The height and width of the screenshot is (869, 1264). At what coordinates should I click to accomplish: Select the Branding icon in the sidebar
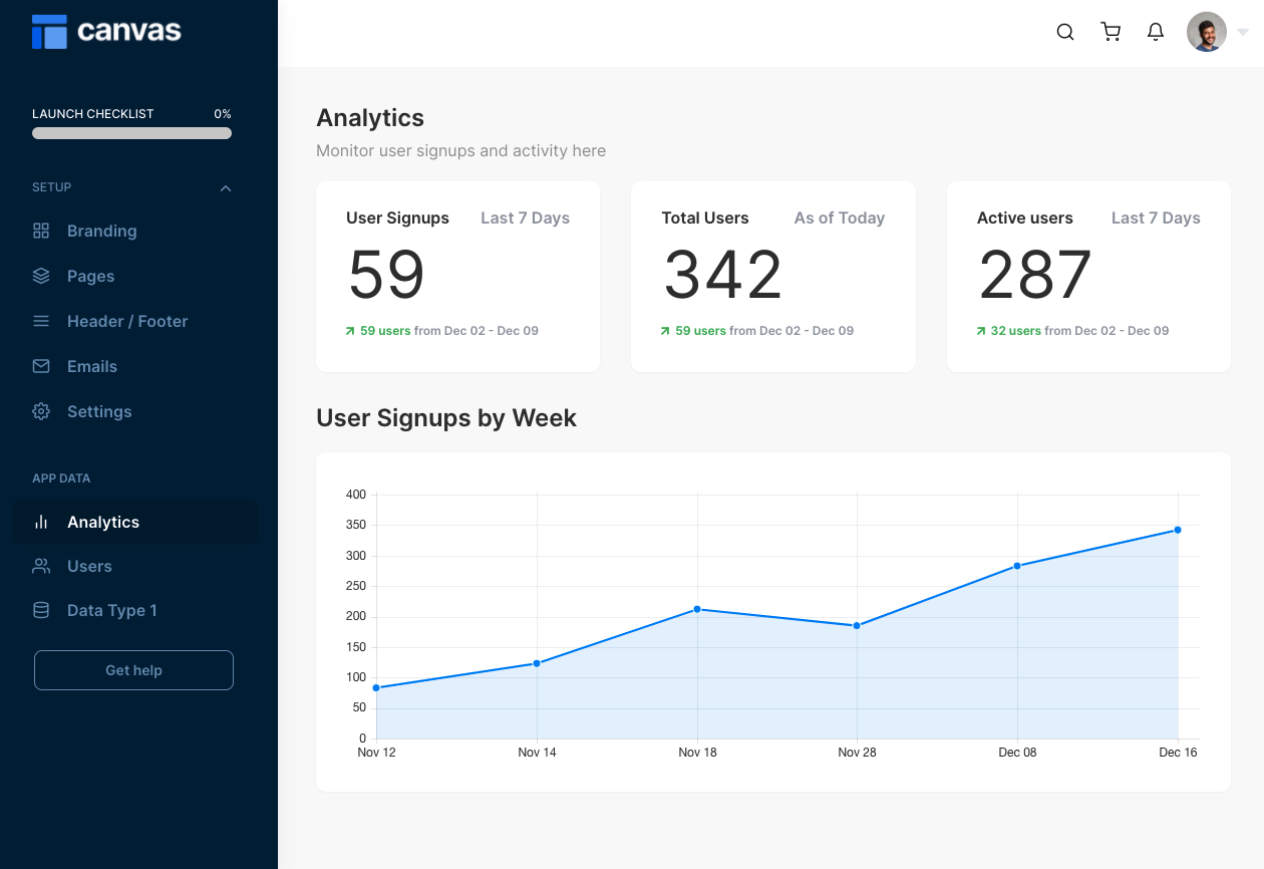coord(41,231)
